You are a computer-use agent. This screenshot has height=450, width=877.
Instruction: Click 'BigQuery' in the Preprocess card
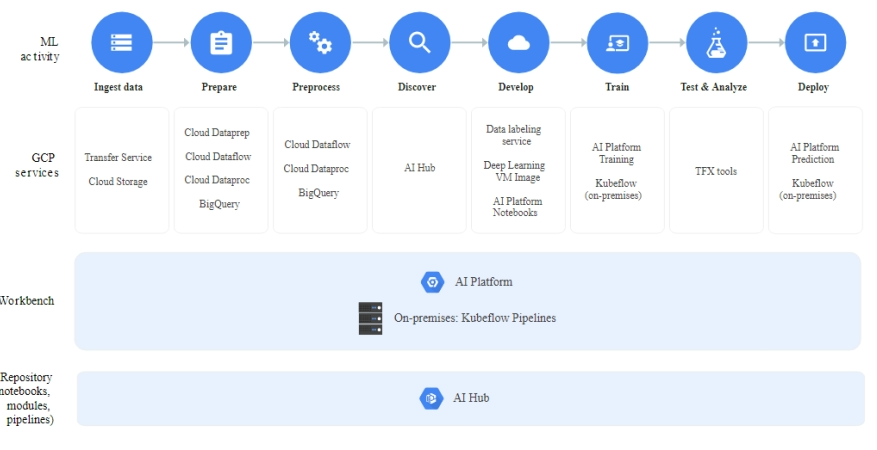318,193
